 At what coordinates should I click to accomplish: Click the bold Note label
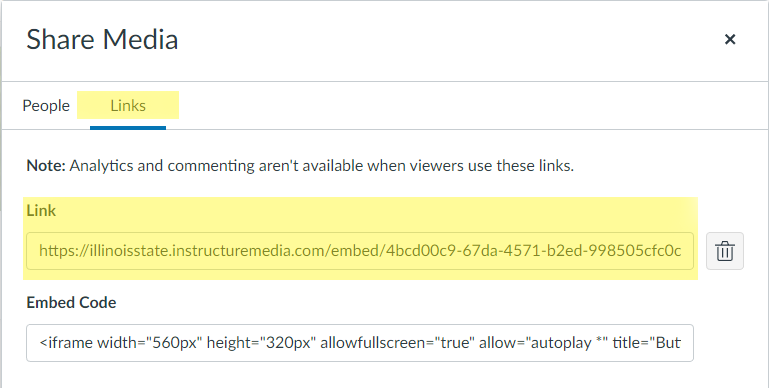46,166
